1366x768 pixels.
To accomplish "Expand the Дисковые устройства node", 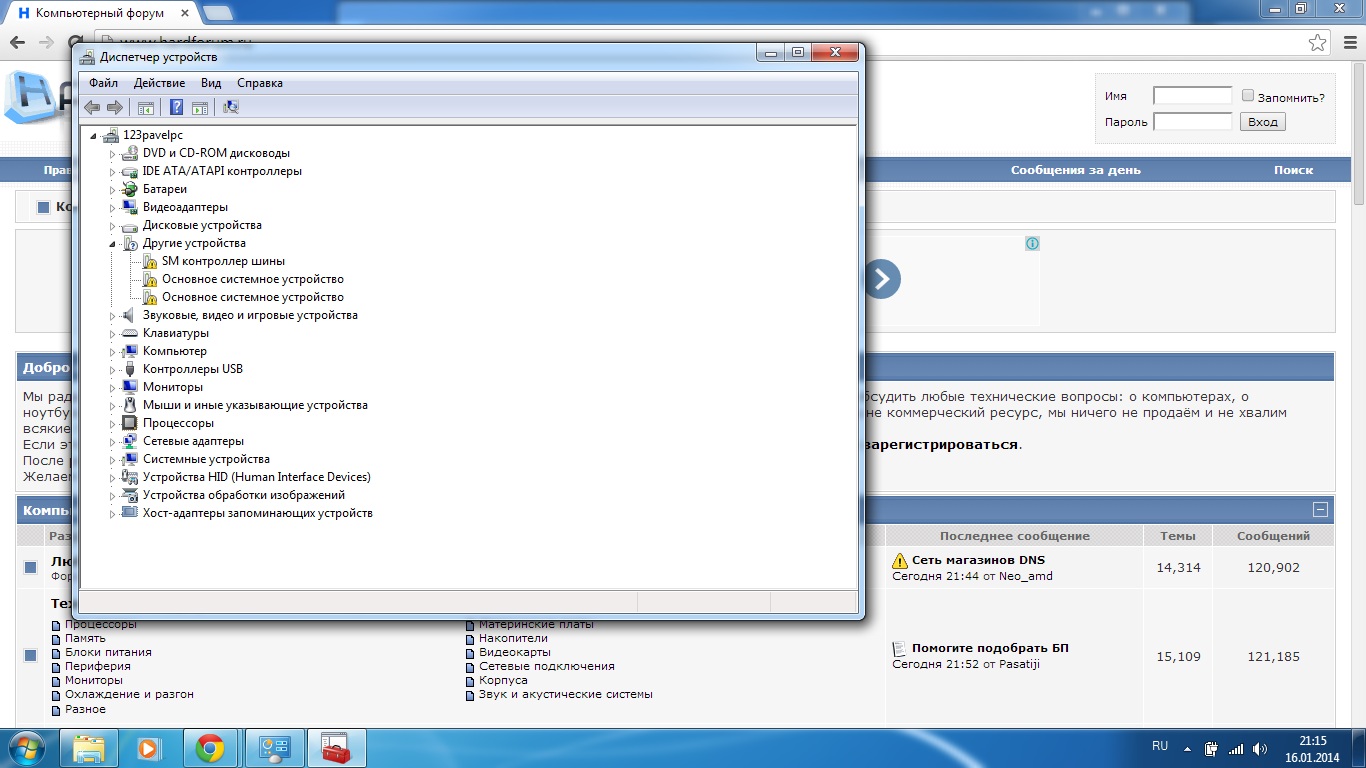I will [113, 225].
